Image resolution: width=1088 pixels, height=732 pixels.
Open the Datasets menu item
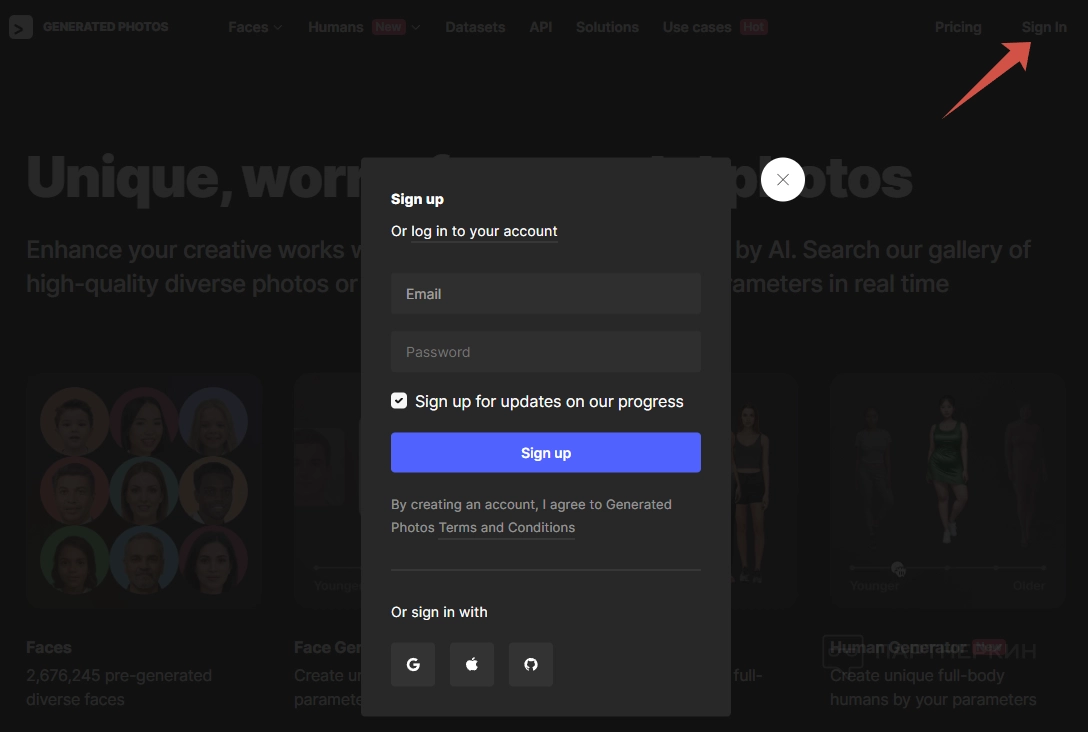pyautogui.click(x=475, y=27)
